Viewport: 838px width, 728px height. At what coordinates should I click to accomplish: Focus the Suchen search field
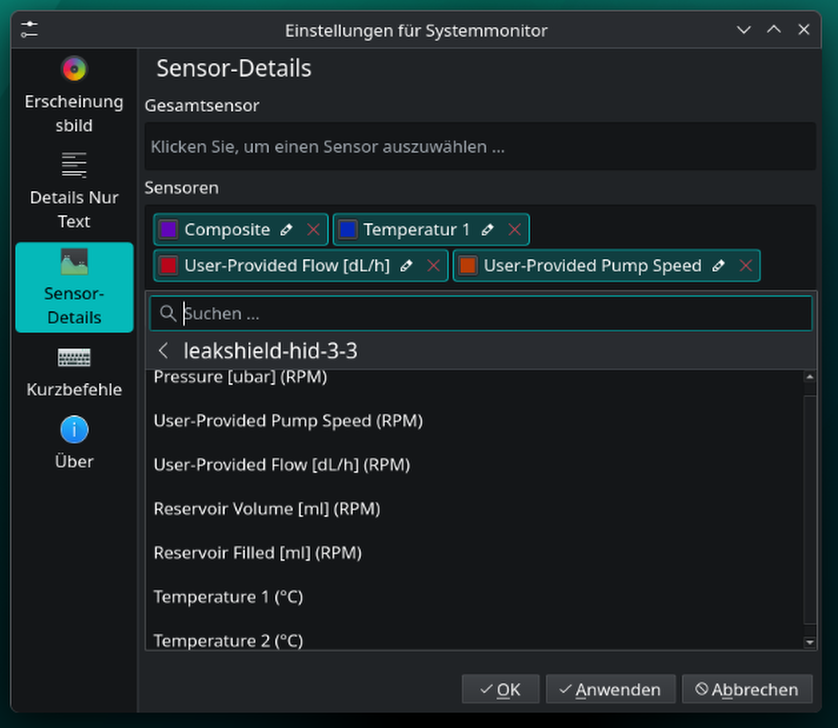click(480, 313)
